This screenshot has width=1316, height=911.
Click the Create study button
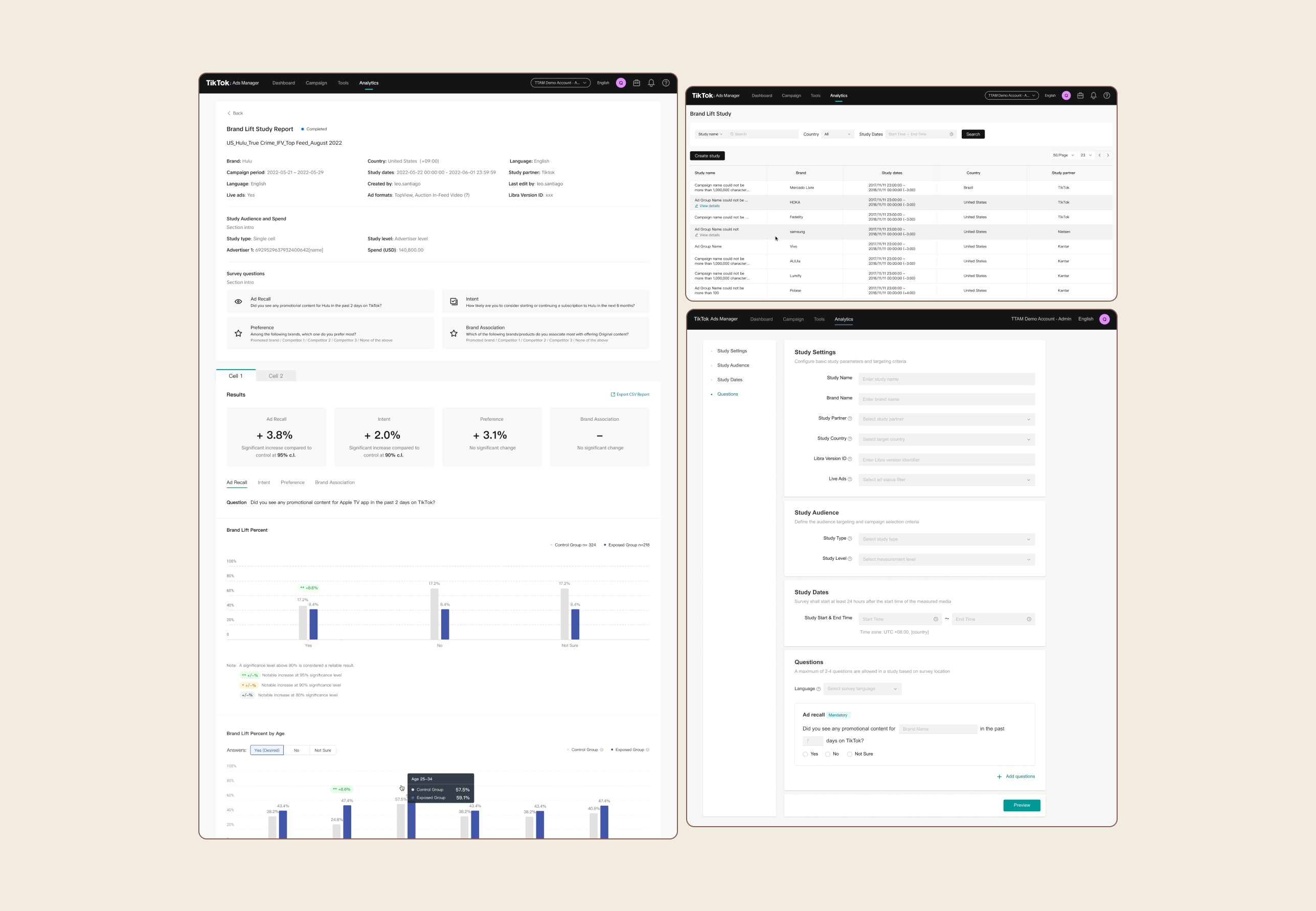pyautogui.click(x=707, y=156)
